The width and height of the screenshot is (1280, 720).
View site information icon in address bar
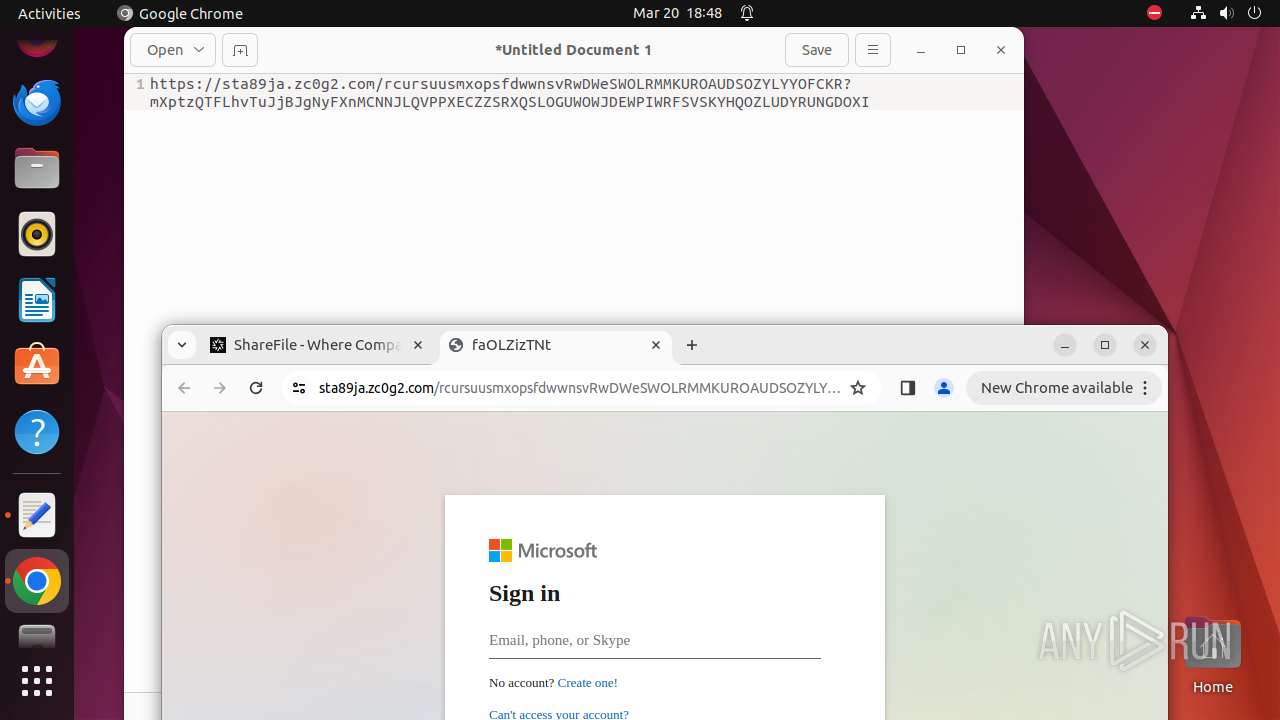point(298,388)
